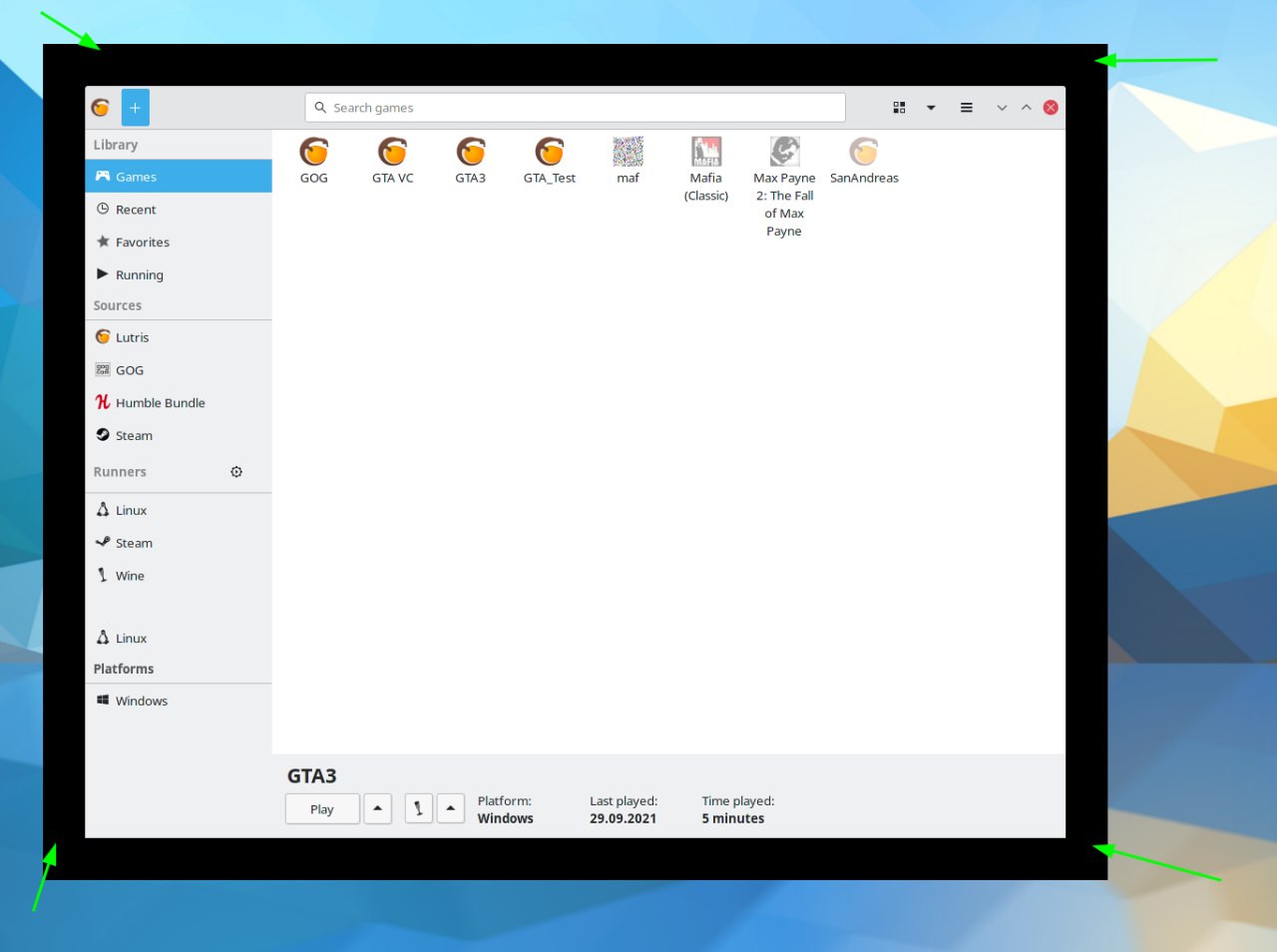Select the Max Payne 2 game icon
Screen dimensions: 1277x952
click(785, 152)
